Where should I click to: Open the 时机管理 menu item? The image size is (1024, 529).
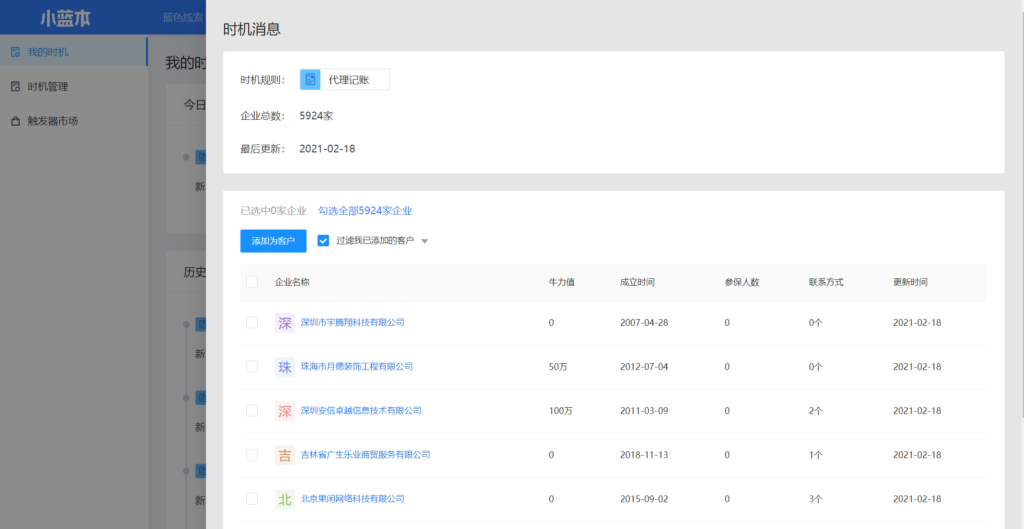[48, 87]
